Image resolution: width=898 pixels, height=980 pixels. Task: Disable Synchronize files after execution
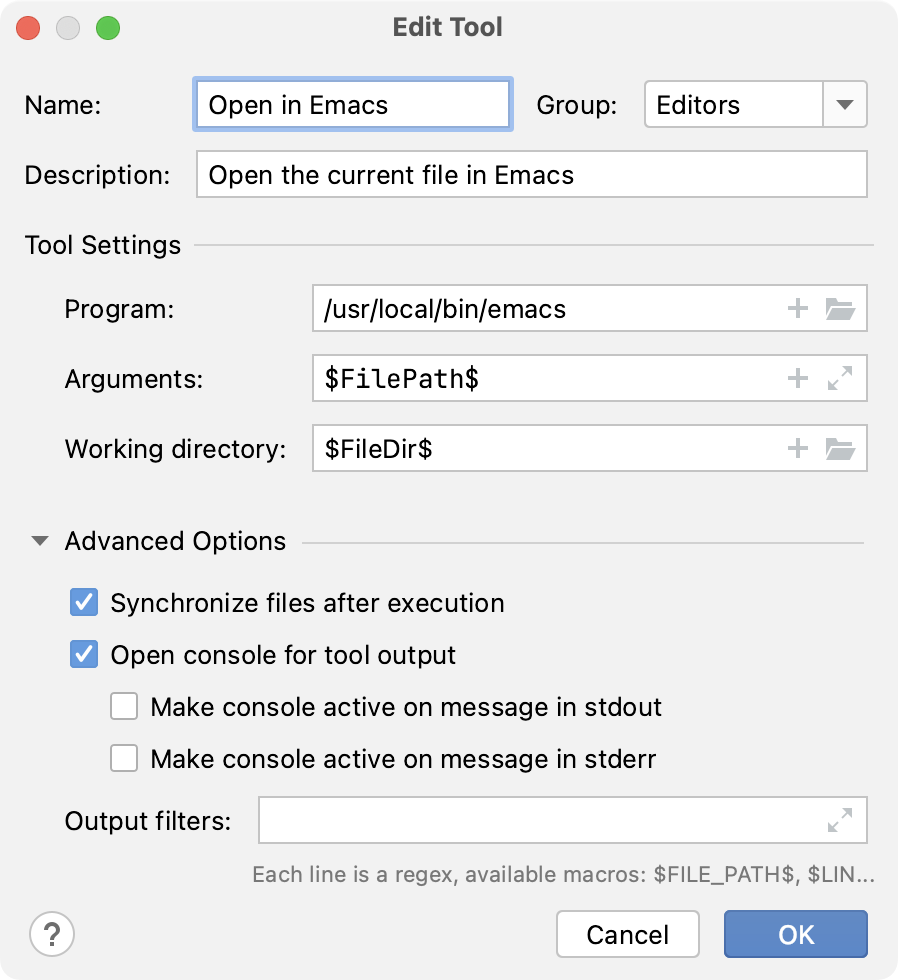click(84, 603)
